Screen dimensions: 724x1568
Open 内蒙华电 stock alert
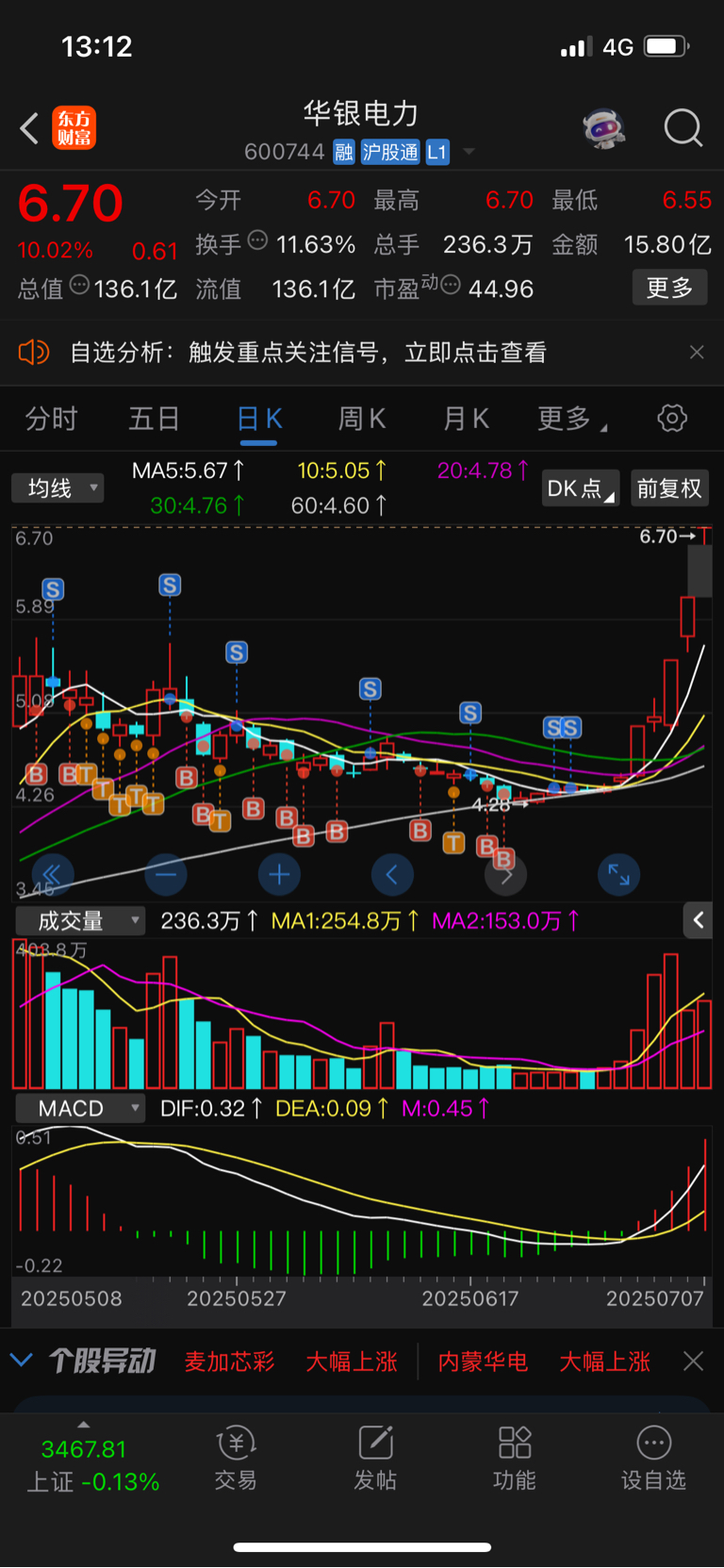coord(483,1362)
